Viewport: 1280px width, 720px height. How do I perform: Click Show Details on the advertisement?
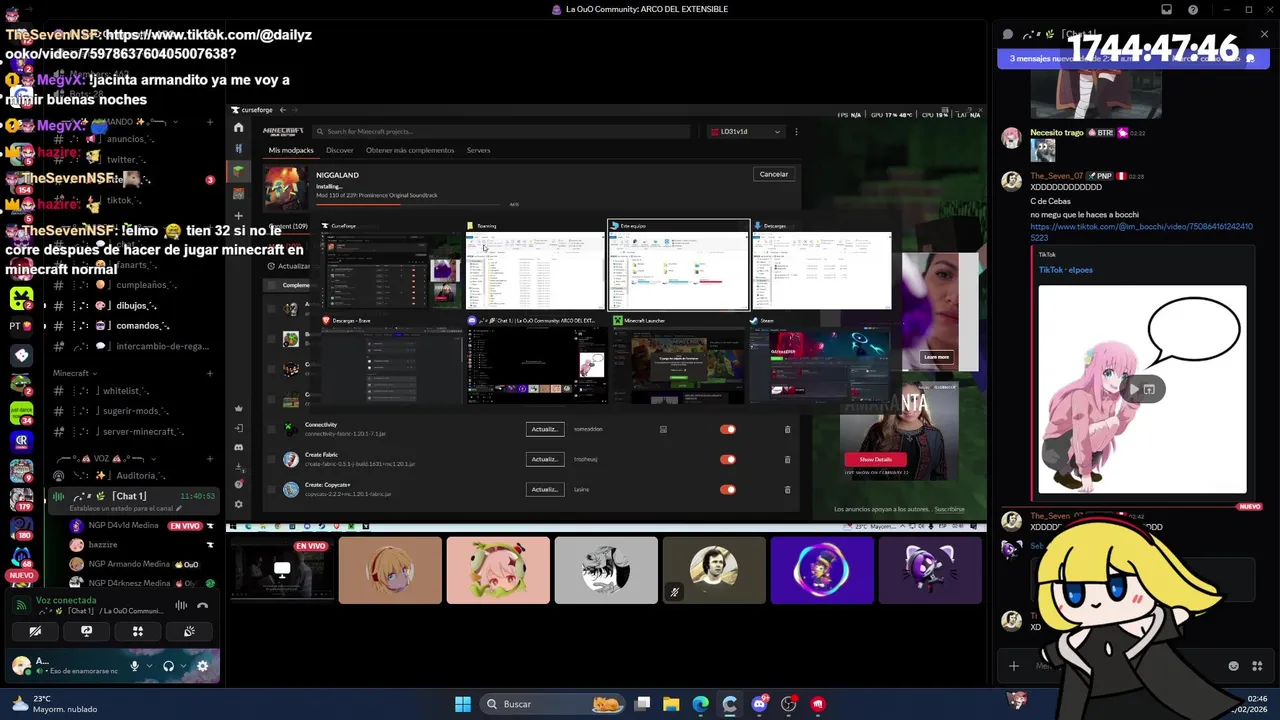tap(875, 459)
